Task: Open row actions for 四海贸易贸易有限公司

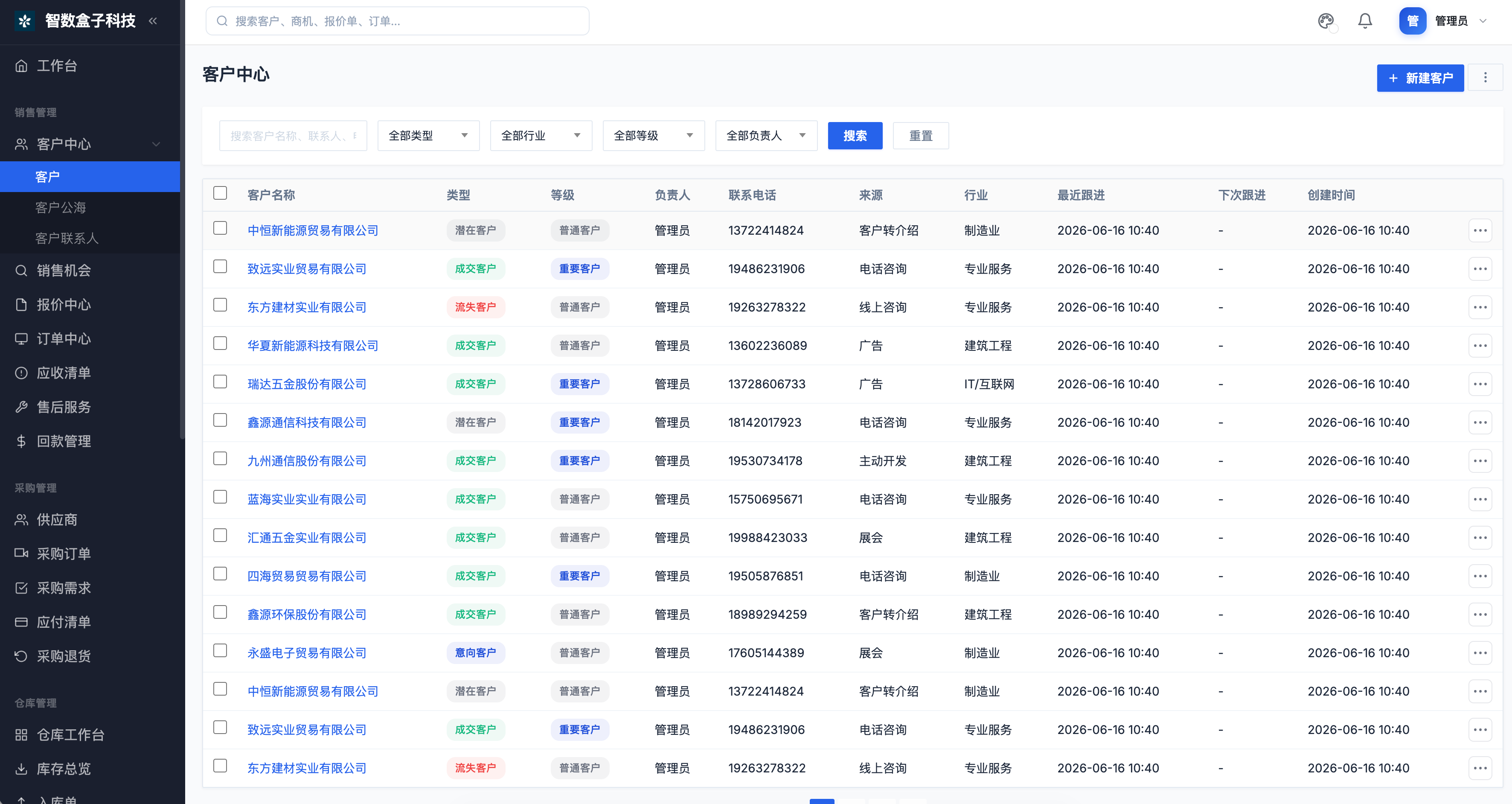Action: [x=1480, y=576]
